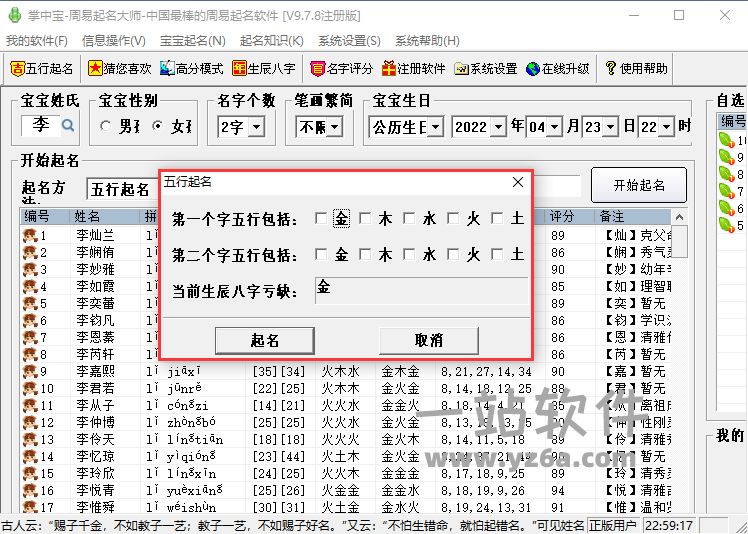
Task: Click the 开始起名 button
Action: [x=639, y=185]
